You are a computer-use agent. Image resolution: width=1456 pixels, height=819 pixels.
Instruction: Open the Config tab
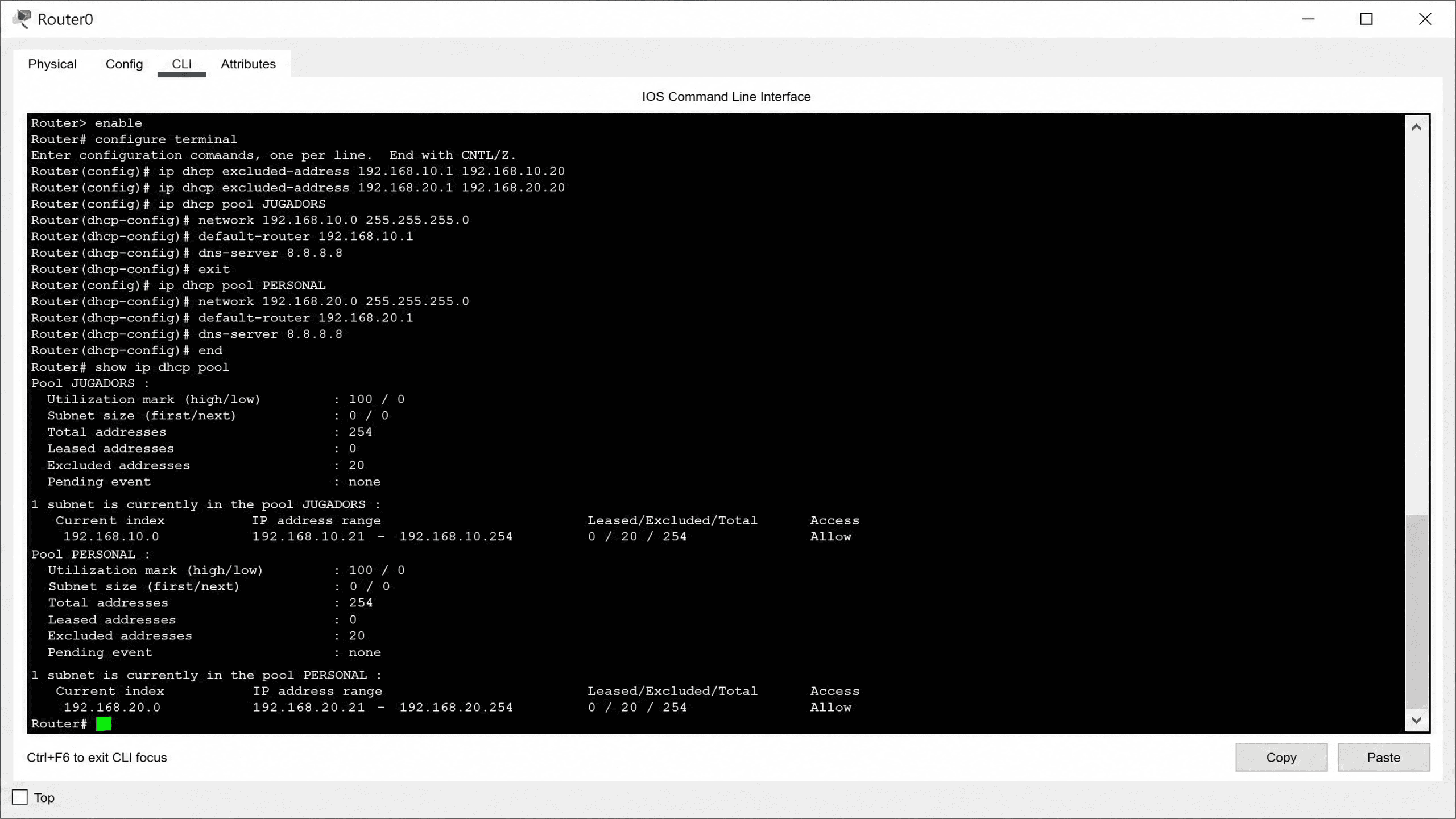[x=124, y=64]
